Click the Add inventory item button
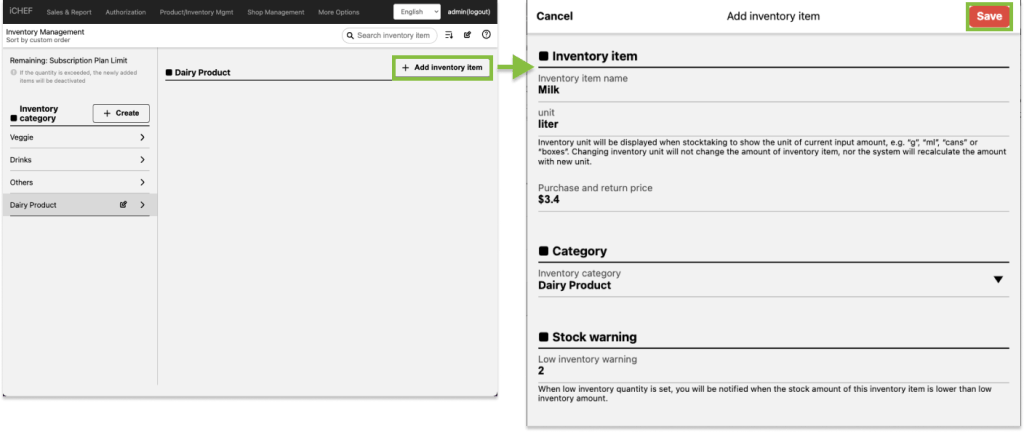Viewport: 1024px width, 432px height. coord(442,67)
